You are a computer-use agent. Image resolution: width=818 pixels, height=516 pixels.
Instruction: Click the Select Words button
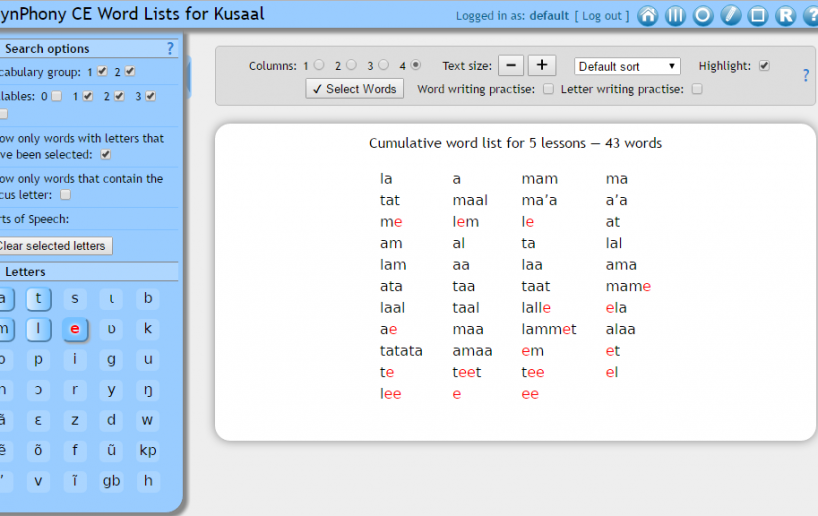(354, 89)
